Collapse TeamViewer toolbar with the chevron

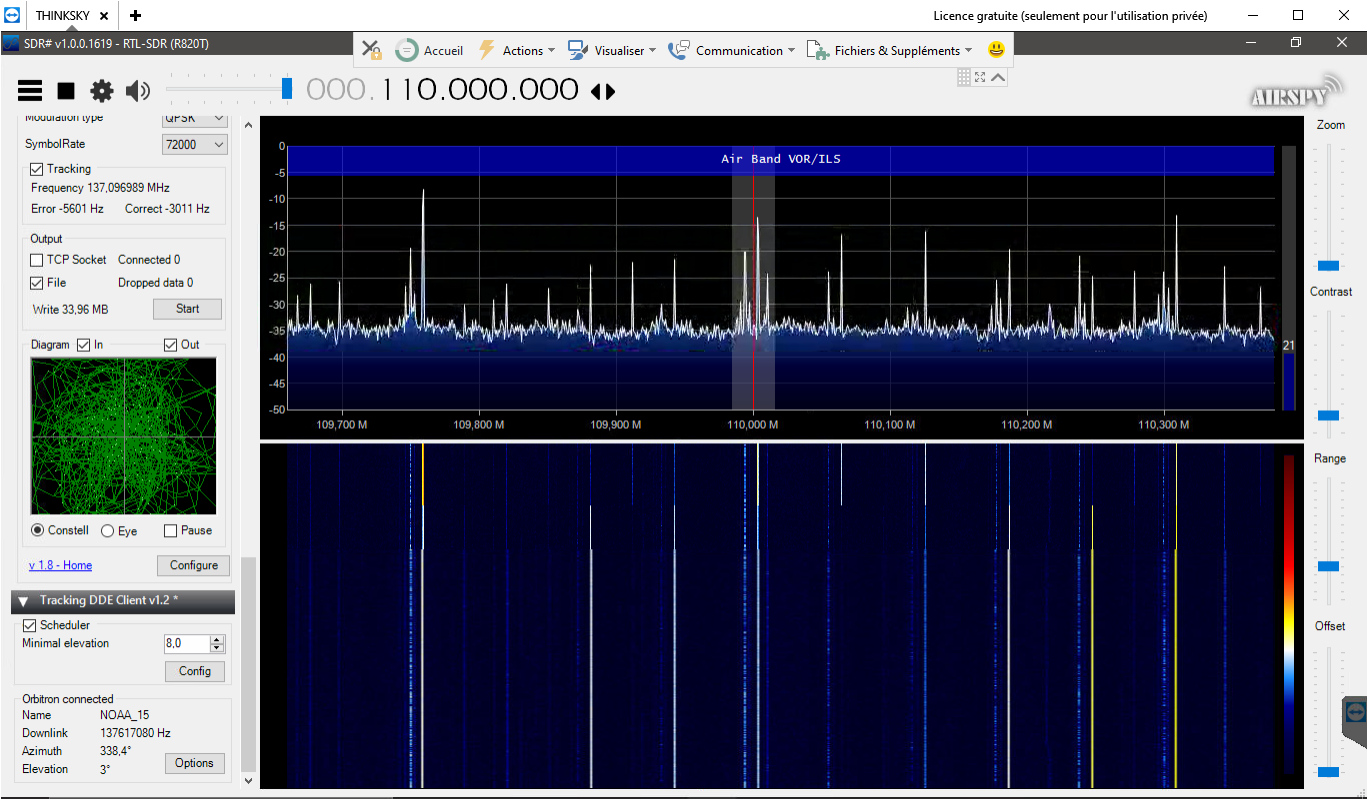pyautogui.click(x=998, y=77)
